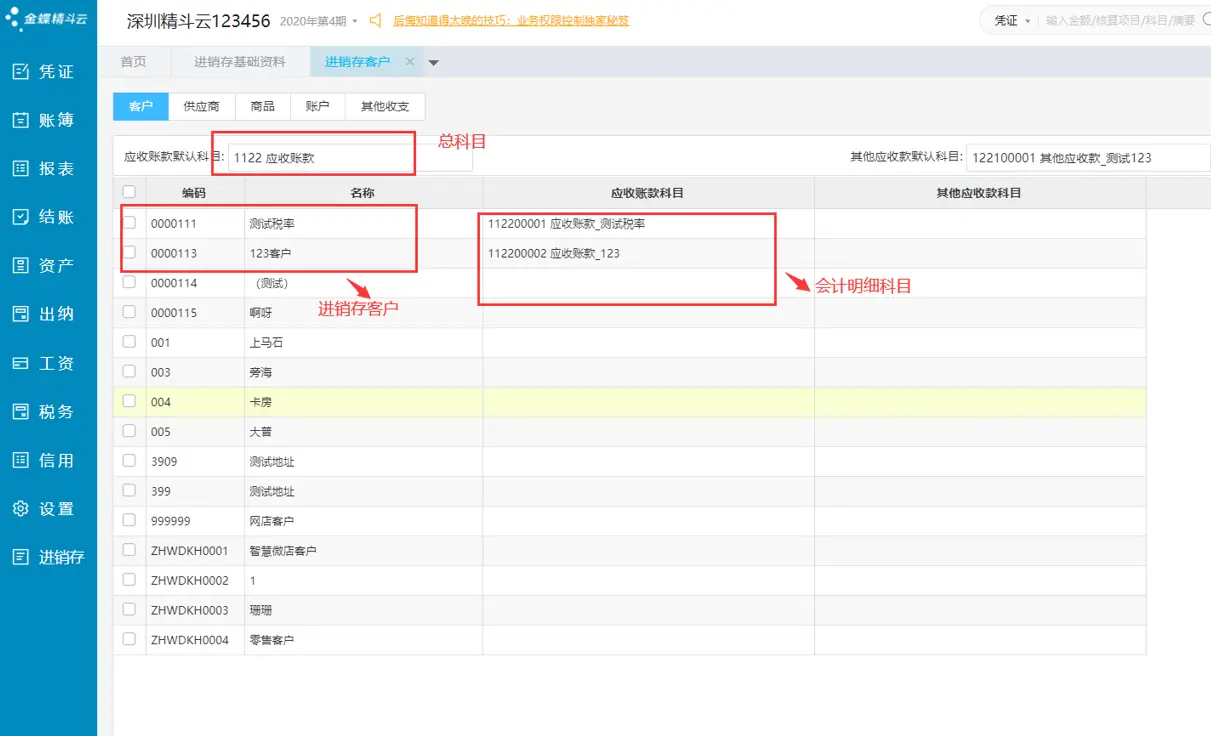This screenshot has width=1211, height=736.
Task: Open the 账簿 ledger sidebar icon
Action: (20, 120)
